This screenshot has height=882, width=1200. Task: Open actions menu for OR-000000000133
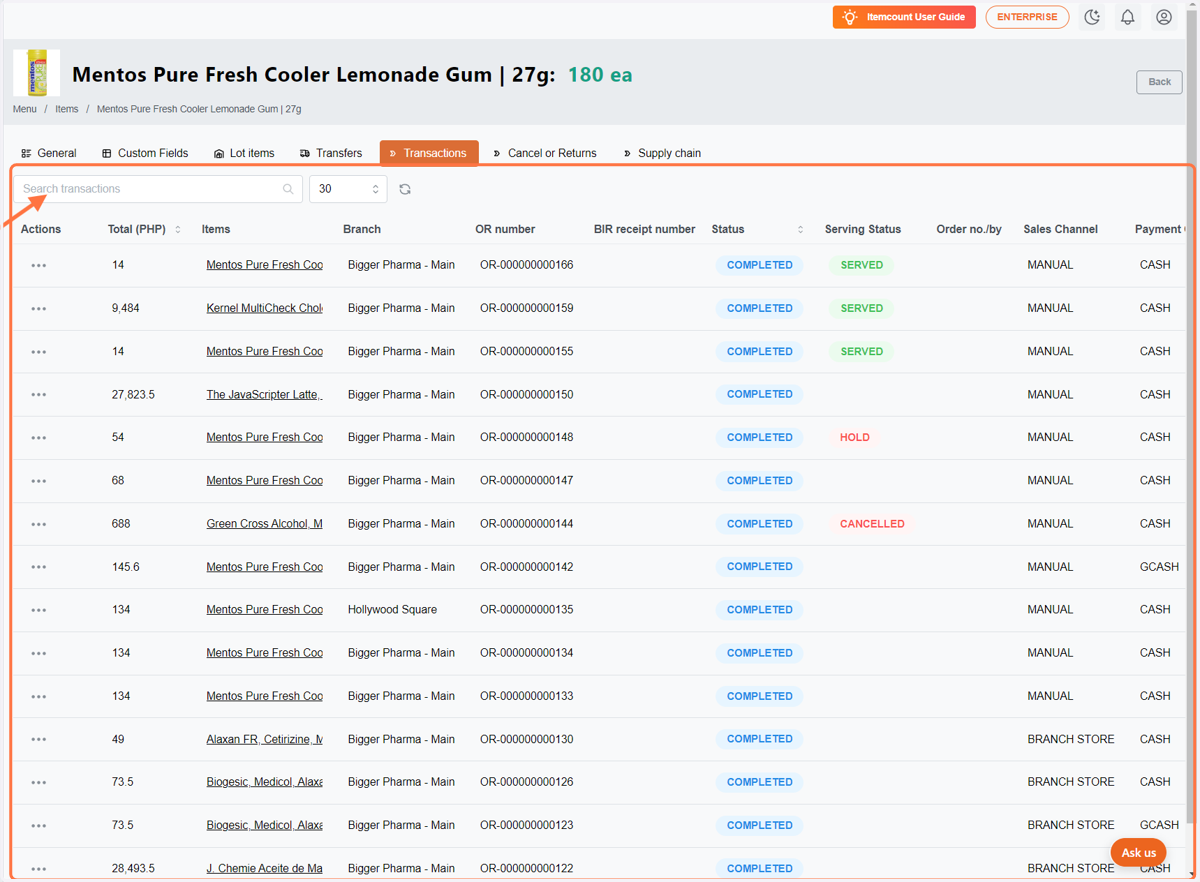pyautogui.click(x=39, y=696)
